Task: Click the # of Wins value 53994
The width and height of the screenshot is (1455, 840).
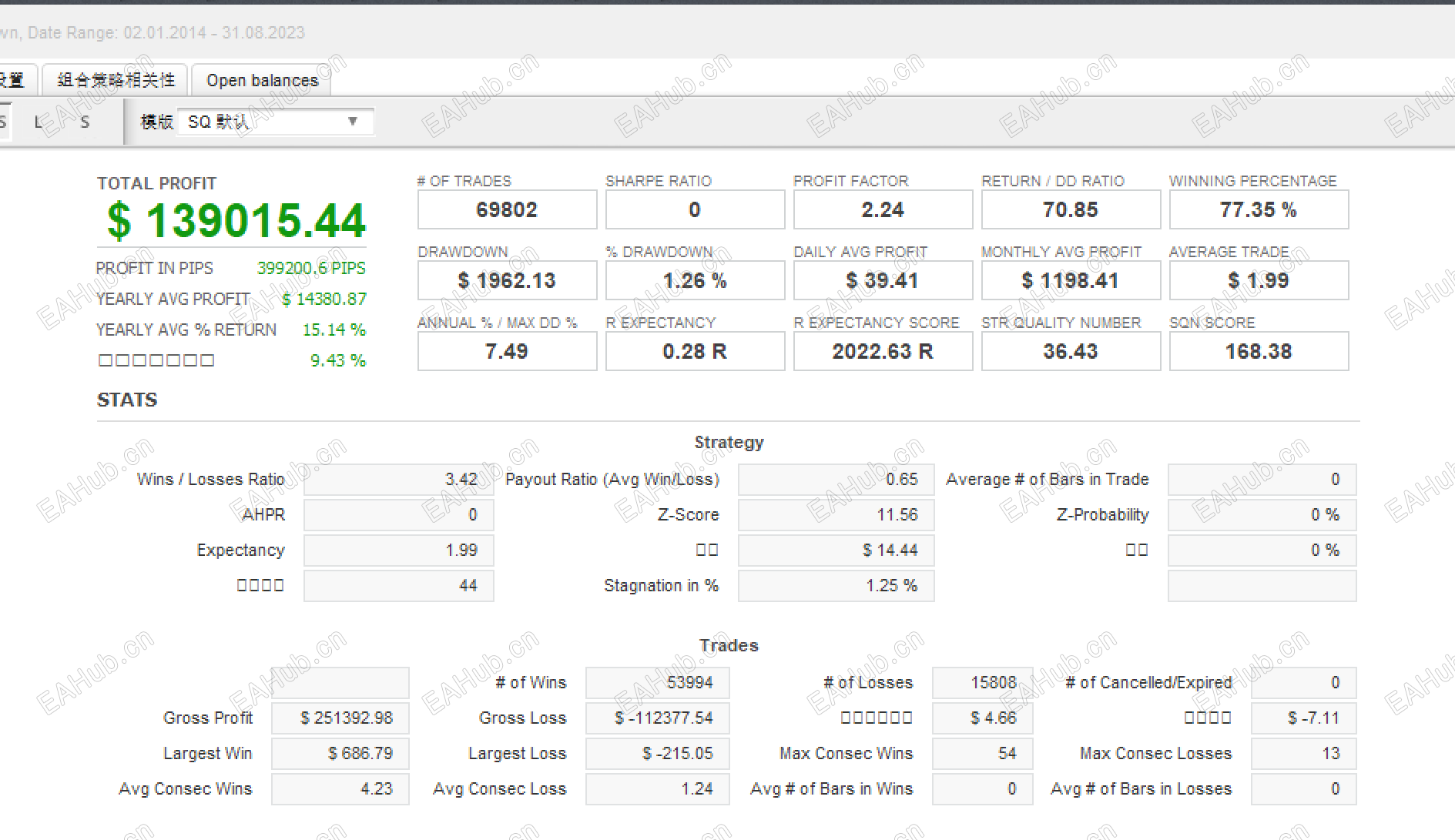Action: click(x=657, y=682)
